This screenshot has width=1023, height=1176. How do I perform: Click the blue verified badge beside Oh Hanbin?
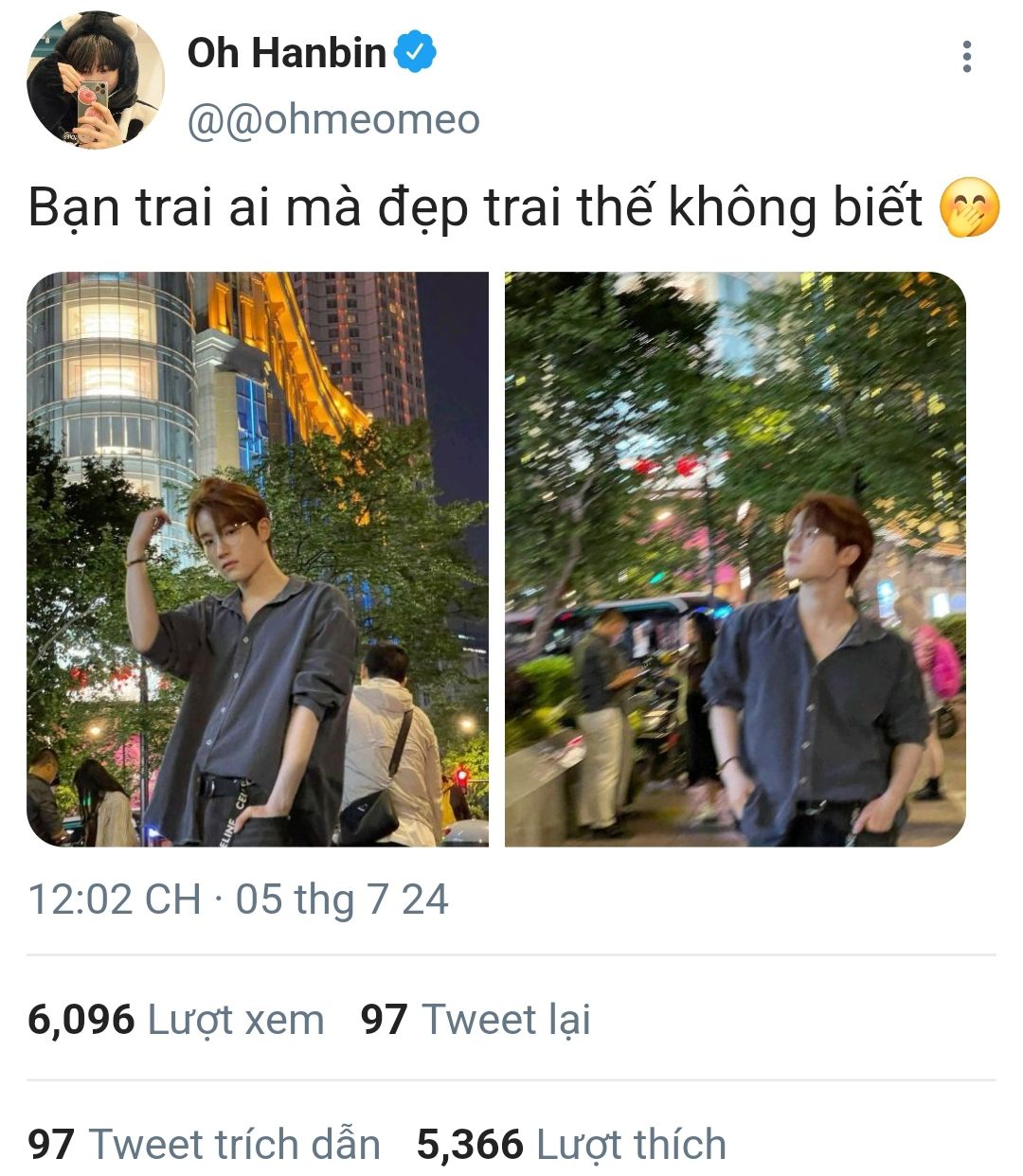[415, 52]
